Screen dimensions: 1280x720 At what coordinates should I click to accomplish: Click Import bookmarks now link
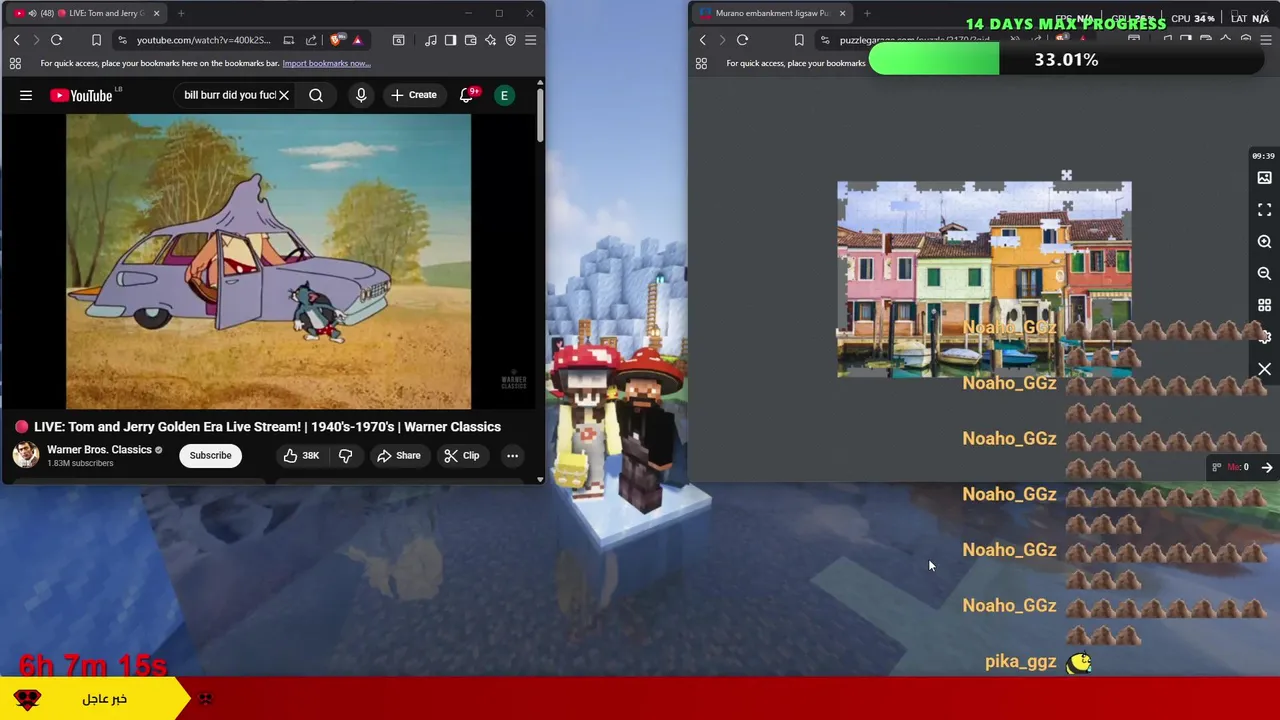pos(326,63)
